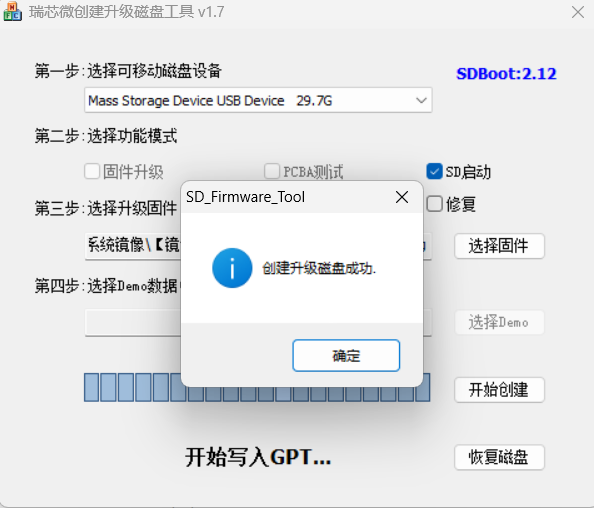The image size is (594, 508).
Task: Click the 选择固件 button
Action: (x=499, y=246)
